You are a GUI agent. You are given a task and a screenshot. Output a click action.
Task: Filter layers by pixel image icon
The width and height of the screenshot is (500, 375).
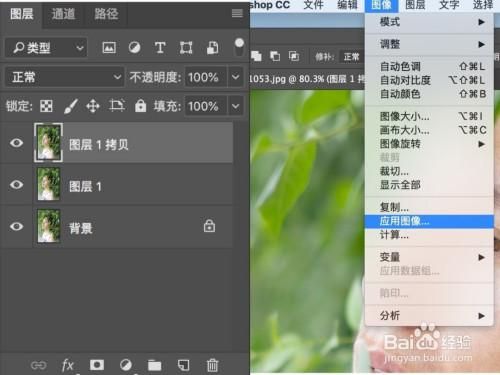[x=109, y=48]
